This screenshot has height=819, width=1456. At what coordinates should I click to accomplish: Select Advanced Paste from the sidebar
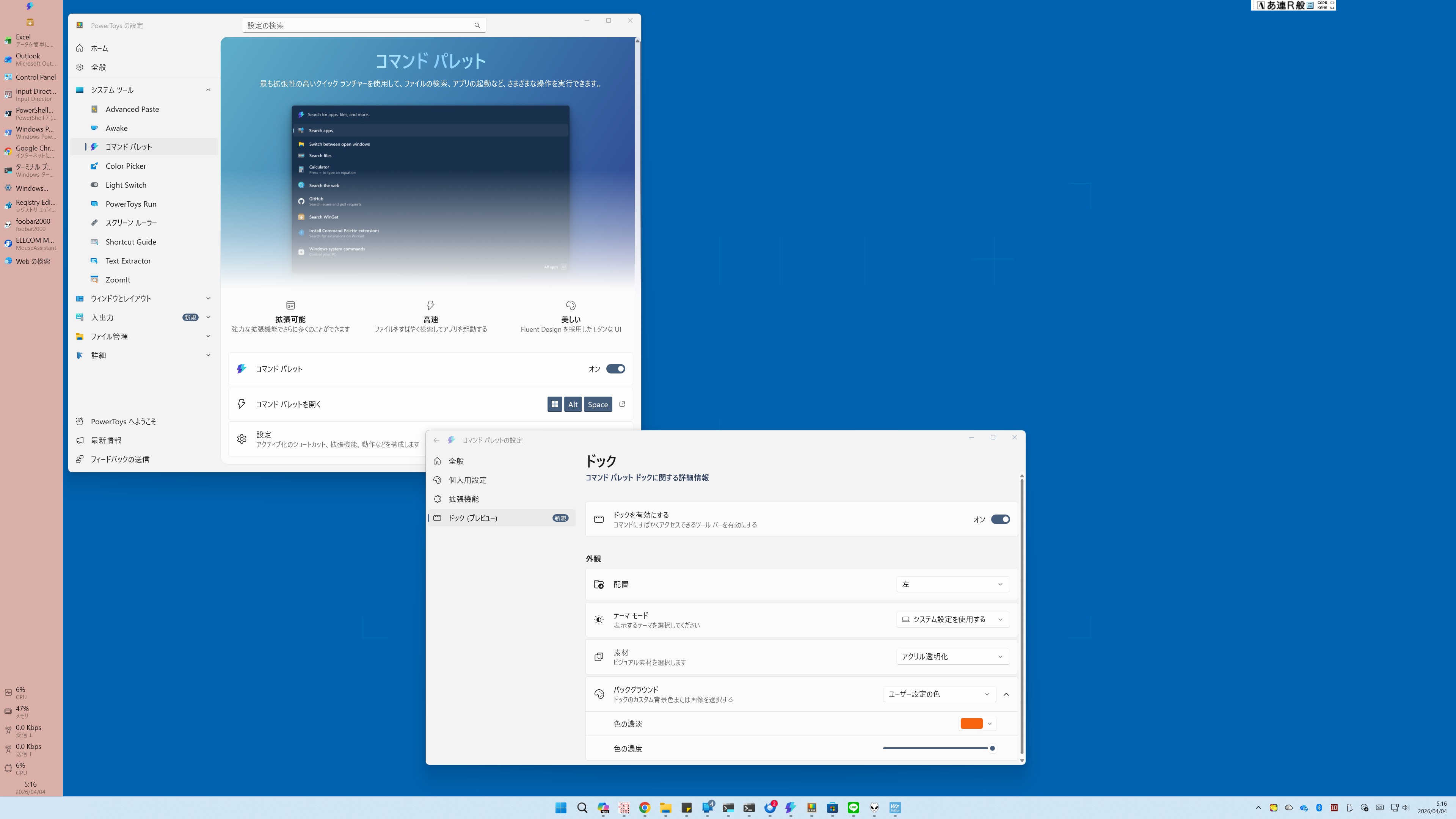[132, 109]
